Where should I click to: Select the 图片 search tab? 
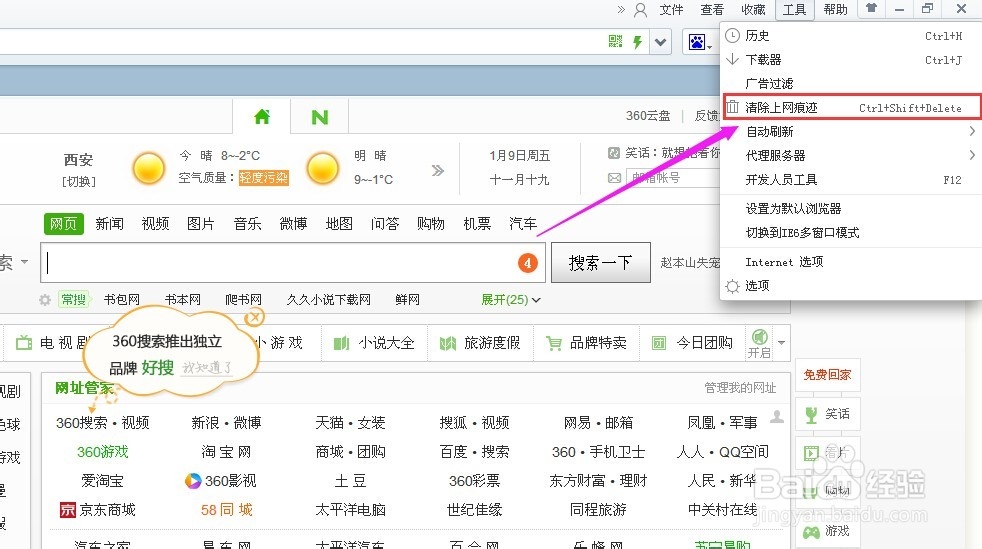pyautogui.click(x=201, y=223)
